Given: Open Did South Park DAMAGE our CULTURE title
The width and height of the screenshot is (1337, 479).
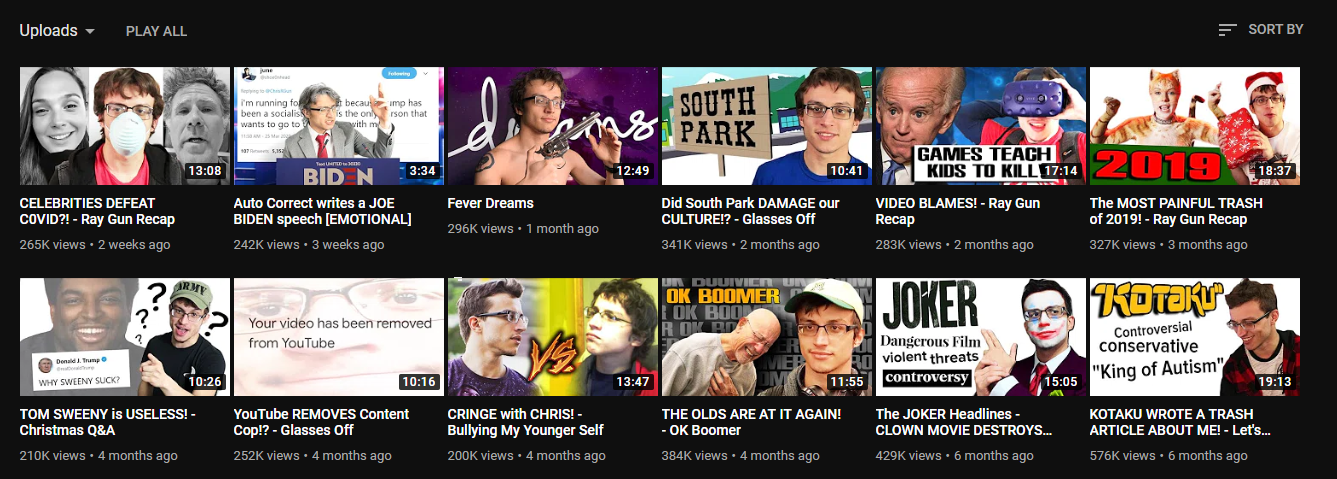Looking at the screenshot, I should click(750, 211).
